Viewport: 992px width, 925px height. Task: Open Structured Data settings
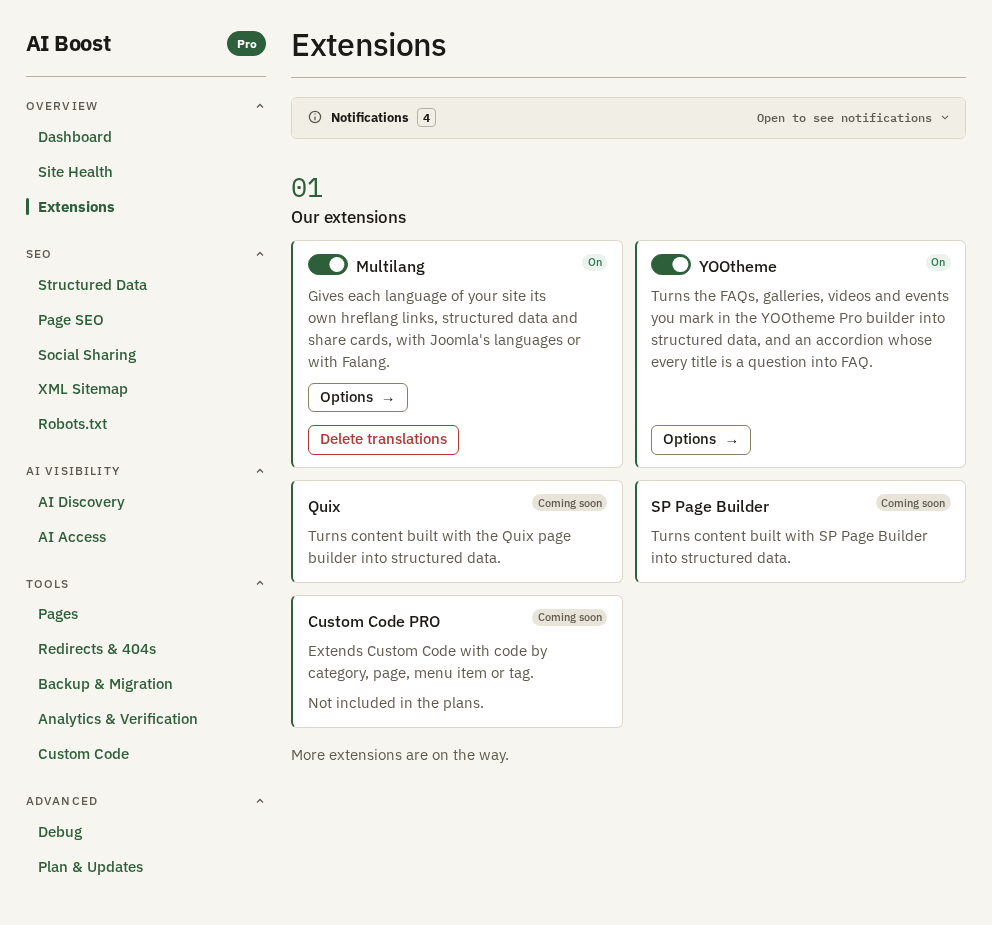[92, 285]
